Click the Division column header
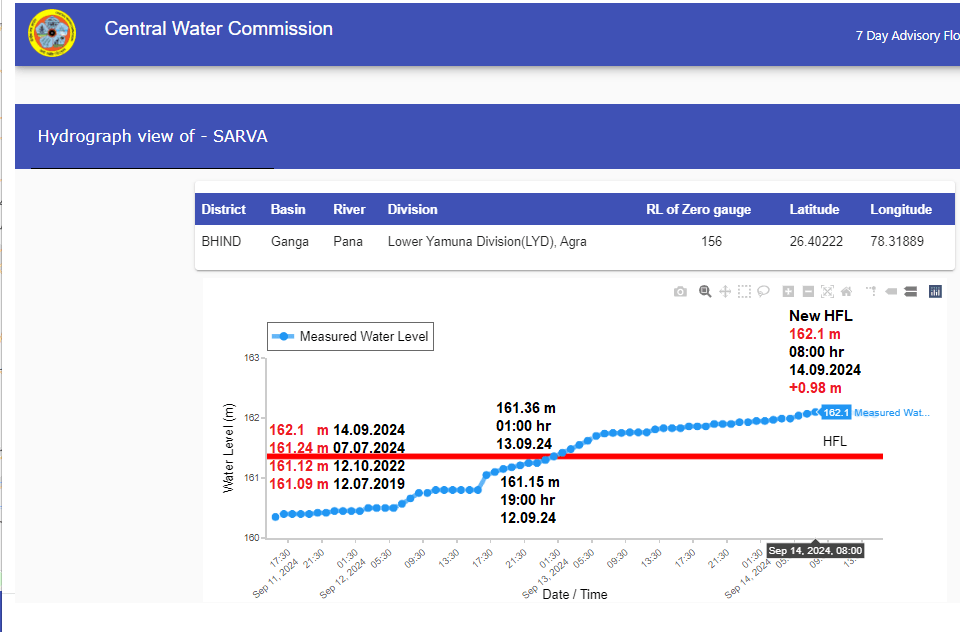The image size is (960, 632). [x=412, y=210]
